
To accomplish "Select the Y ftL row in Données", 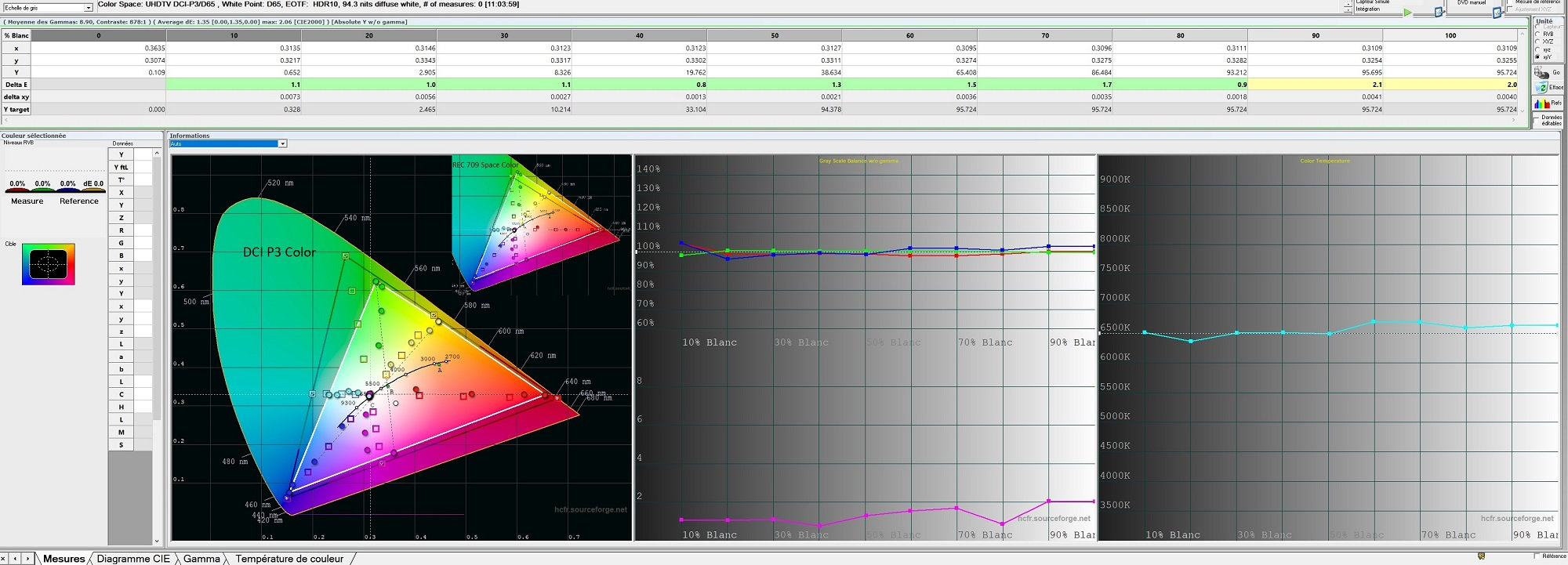I will (122, 167).
